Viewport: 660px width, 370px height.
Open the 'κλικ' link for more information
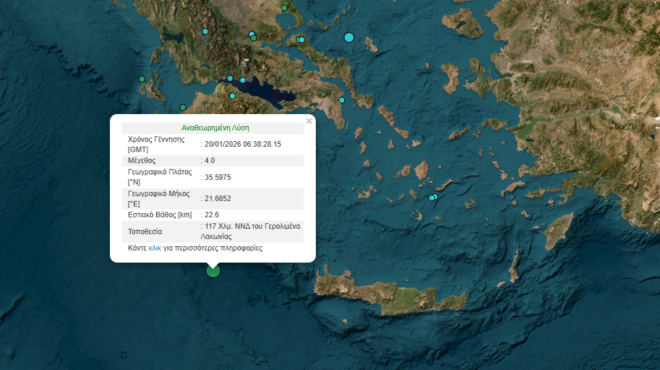(154, 248)
